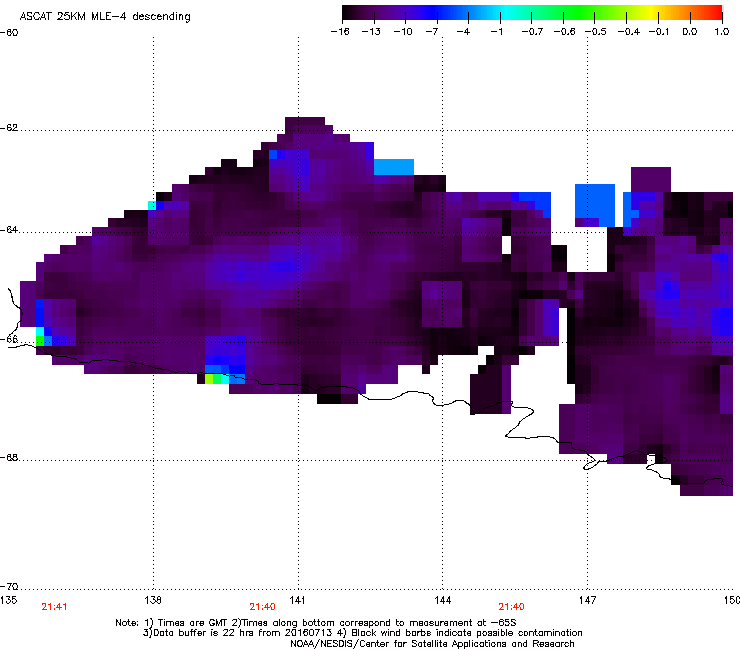This screenshot has height=650, width=740.
Task: Click the red end of the color bar
Action: pyautogui.click(x=715, y=12)
